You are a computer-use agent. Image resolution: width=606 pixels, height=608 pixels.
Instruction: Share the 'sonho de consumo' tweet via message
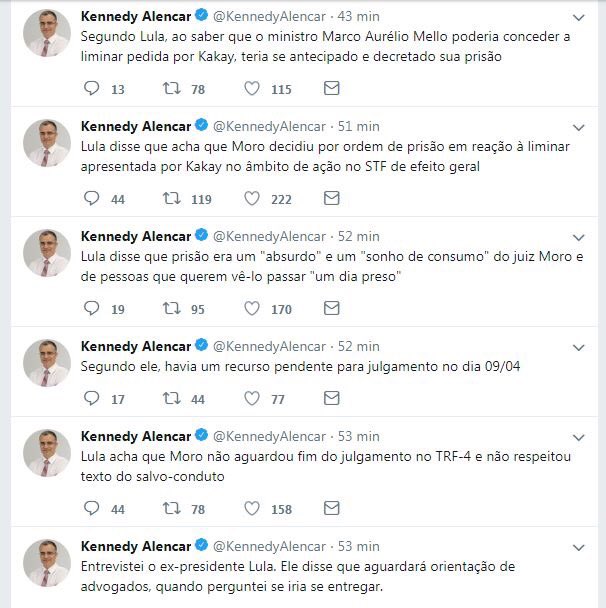click(332, 309)
